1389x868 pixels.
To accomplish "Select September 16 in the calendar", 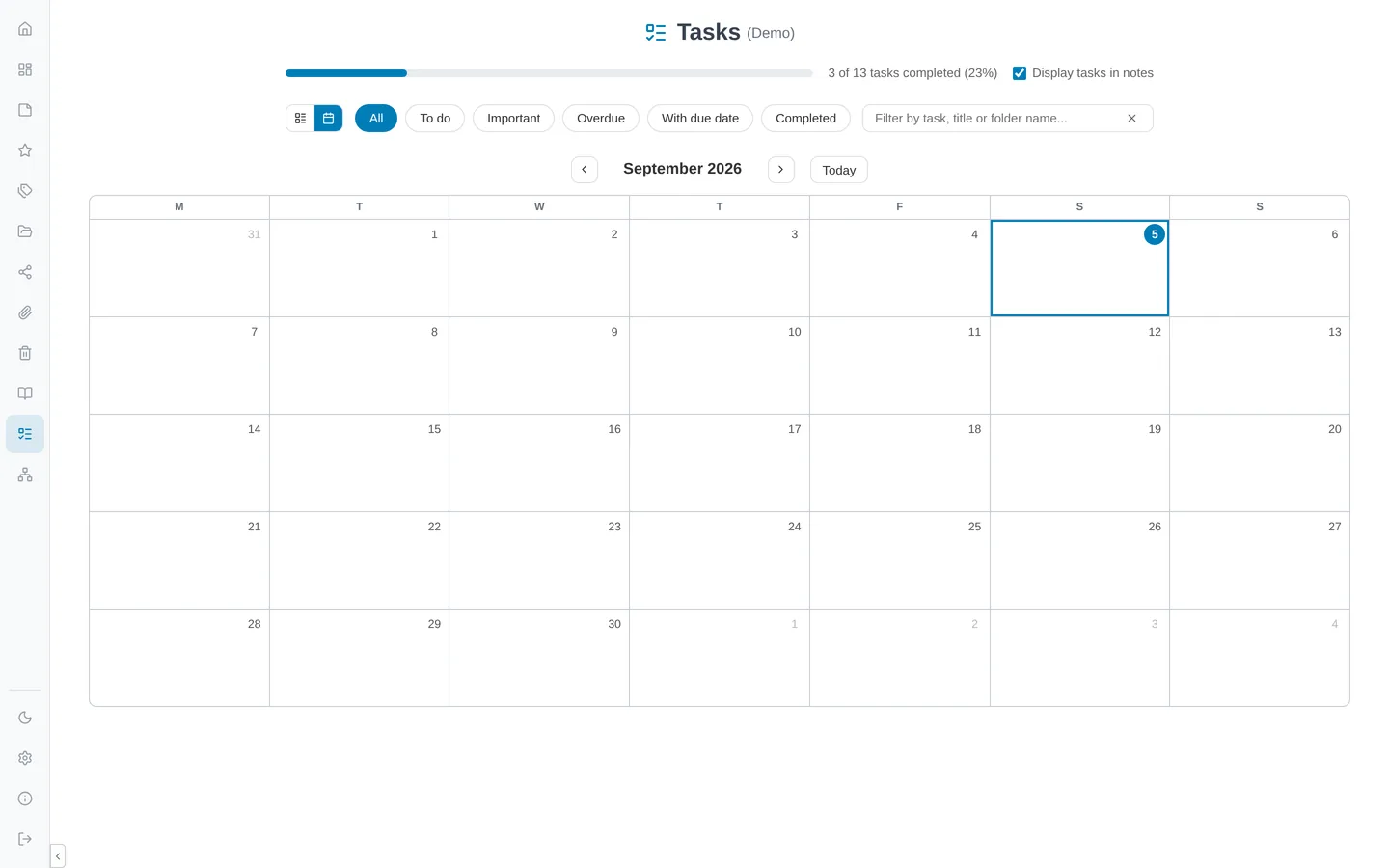I will [539, 463].
